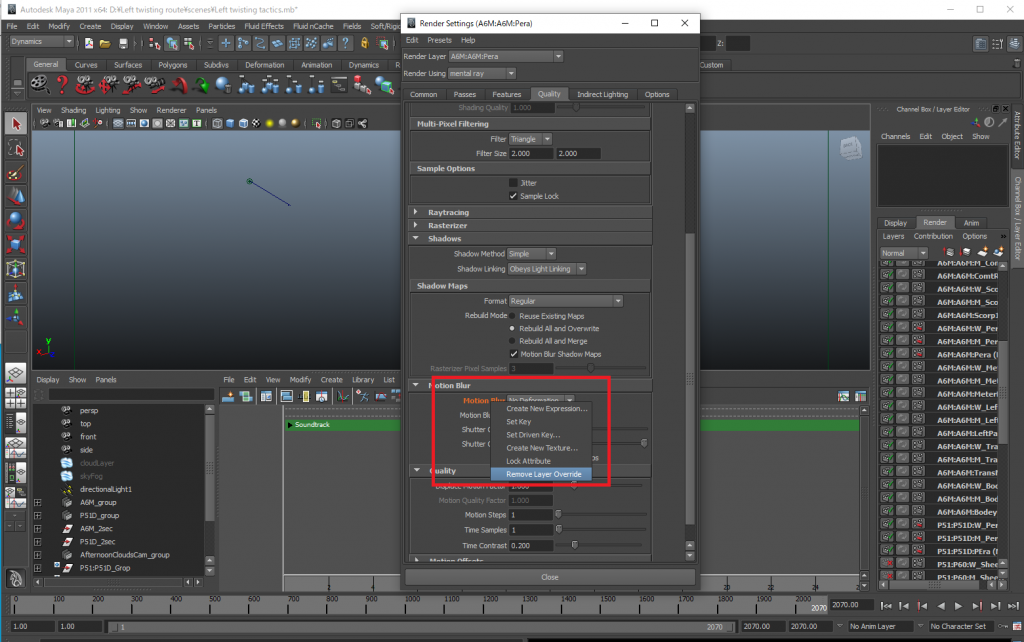The image size is (1024, 642).
Task: Select Rebuild All and Overwrite option
Action: 512,329
